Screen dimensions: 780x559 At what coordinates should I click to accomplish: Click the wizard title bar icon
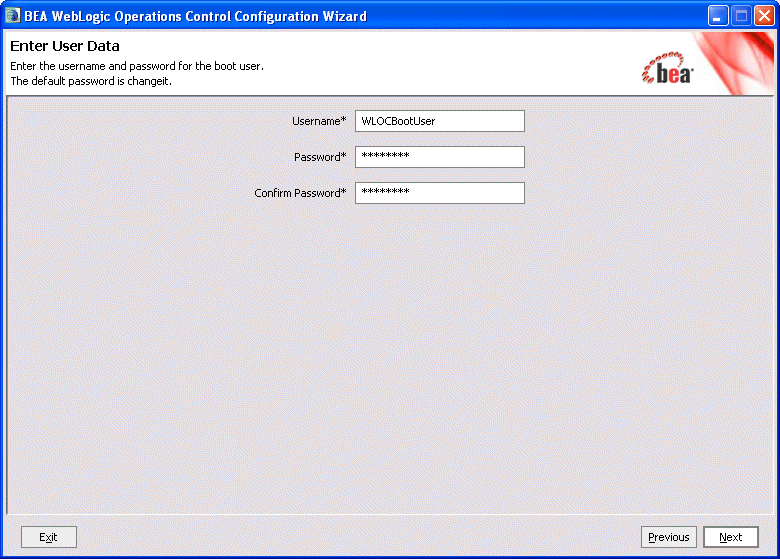[x=12, y=16]
